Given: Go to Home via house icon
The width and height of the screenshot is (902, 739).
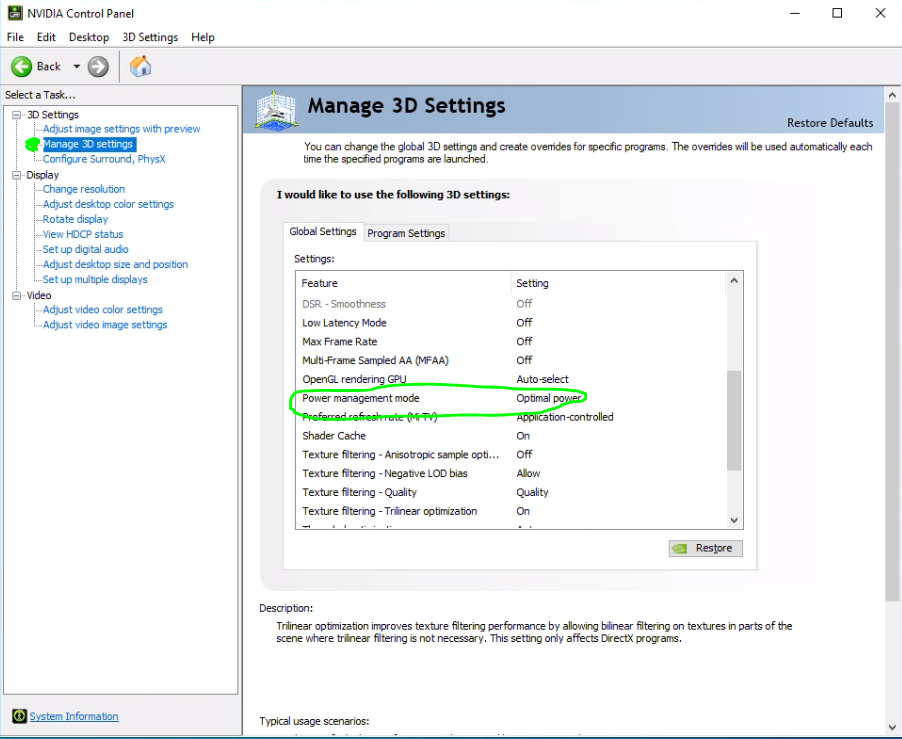Looking at the screenshot, I should 140,67.
